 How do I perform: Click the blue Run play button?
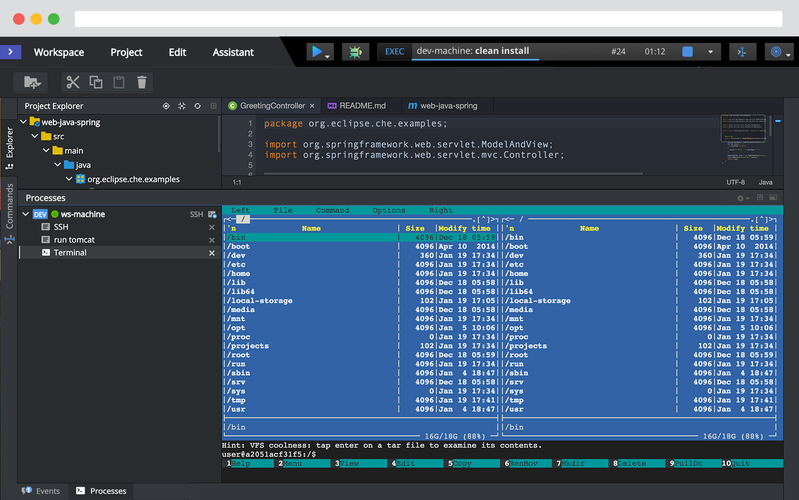(x=317, y=52)
